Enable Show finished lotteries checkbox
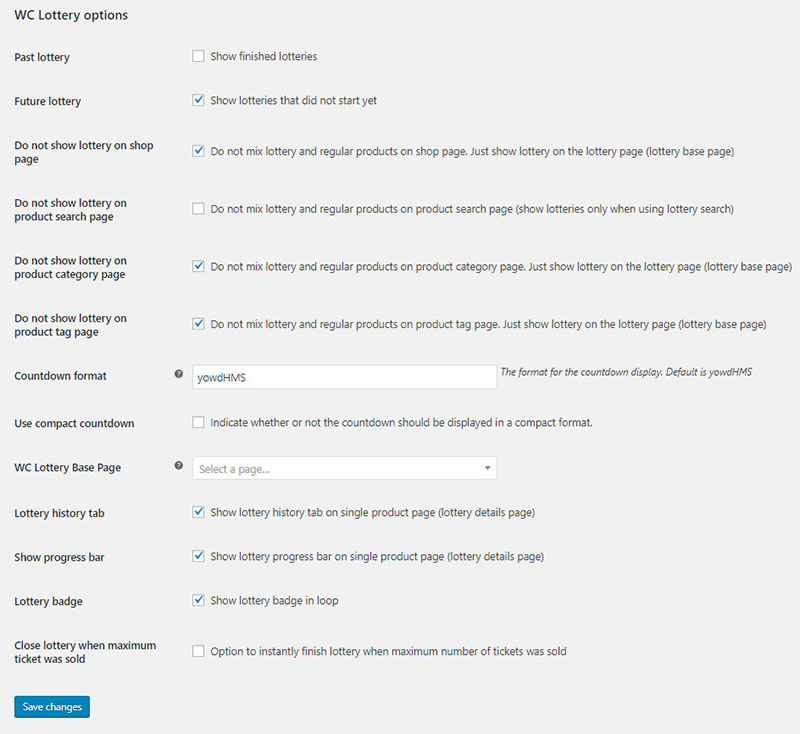Screen dimensions: 800x734 coord(198,56)
